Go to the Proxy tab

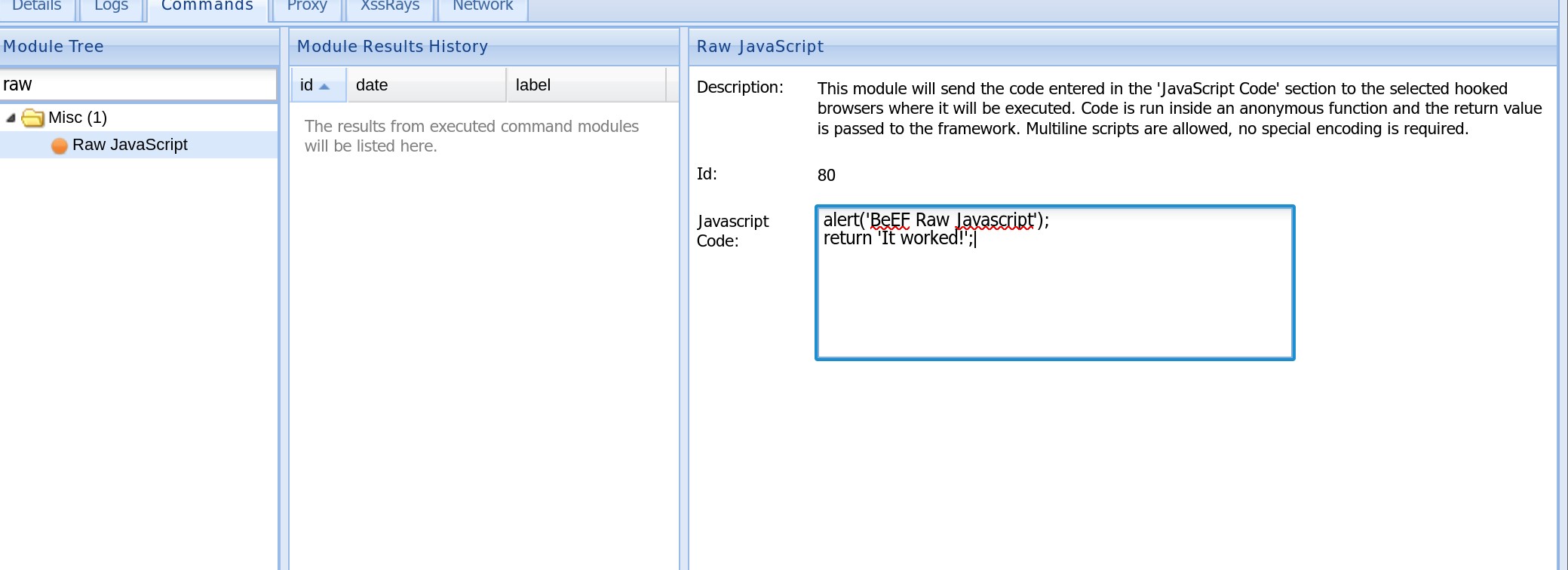307,6
